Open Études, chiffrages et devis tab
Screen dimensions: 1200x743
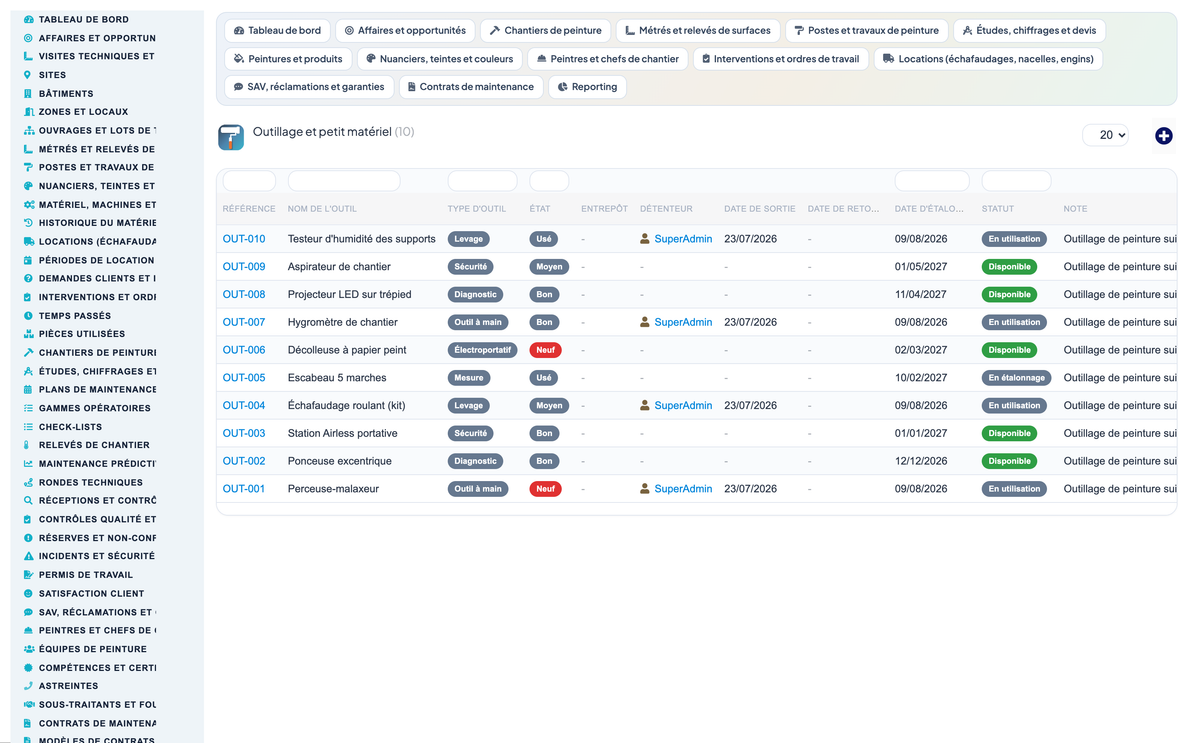(x=1029, y=31)
